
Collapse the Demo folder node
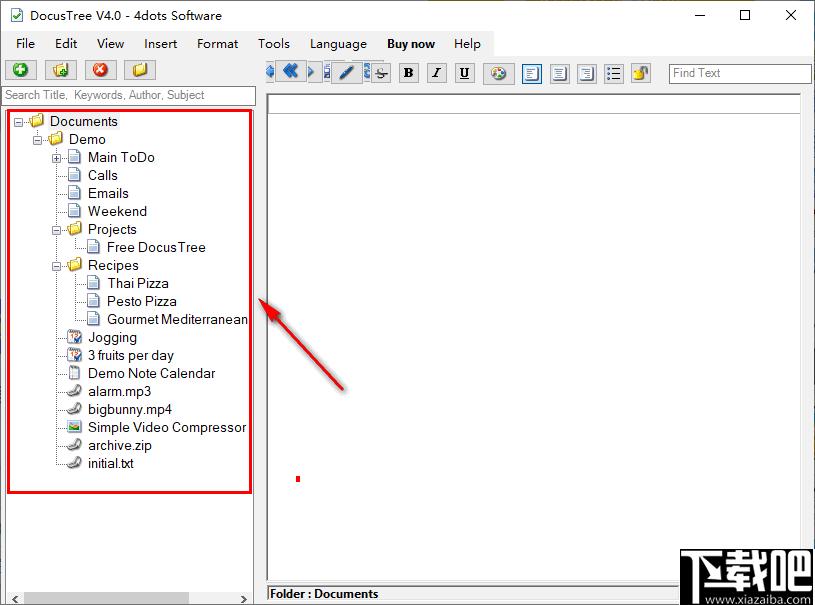tap(37, 140)
